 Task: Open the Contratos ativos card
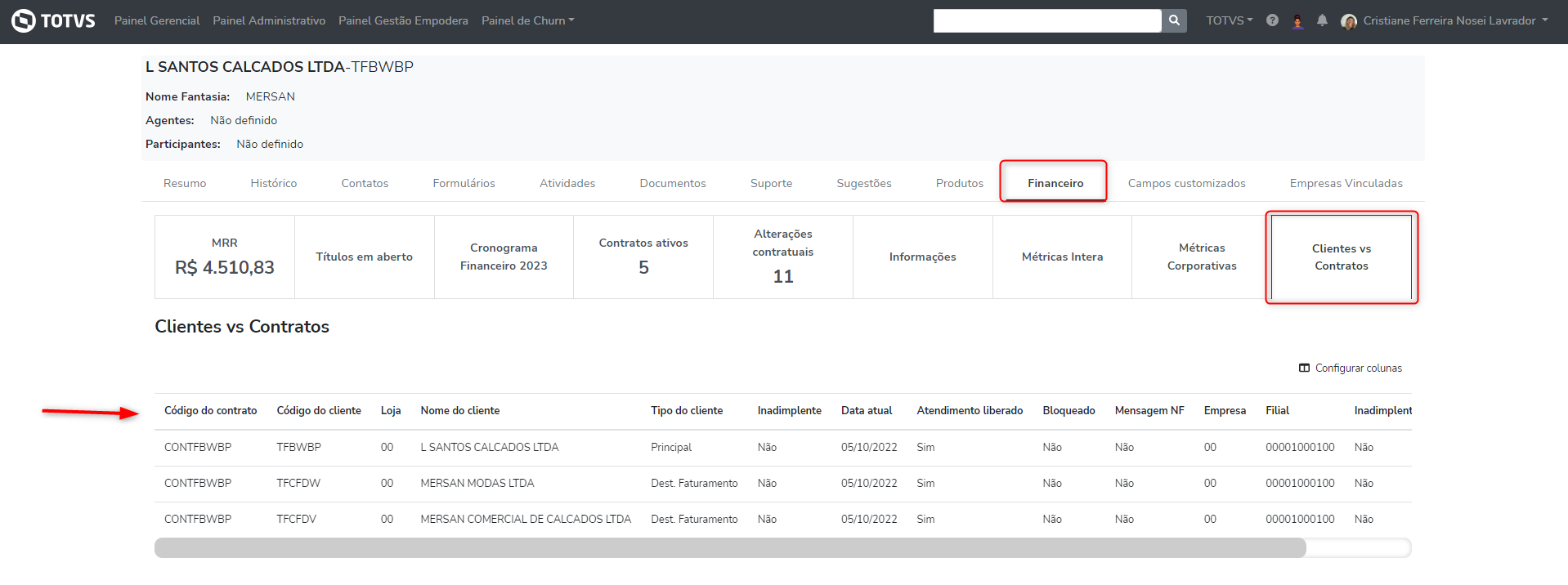pyautogui.click(x=643, y=257)
